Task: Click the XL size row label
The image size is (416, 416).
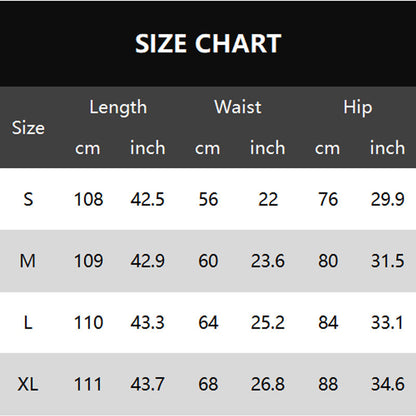Action: (x=28, y=384)
